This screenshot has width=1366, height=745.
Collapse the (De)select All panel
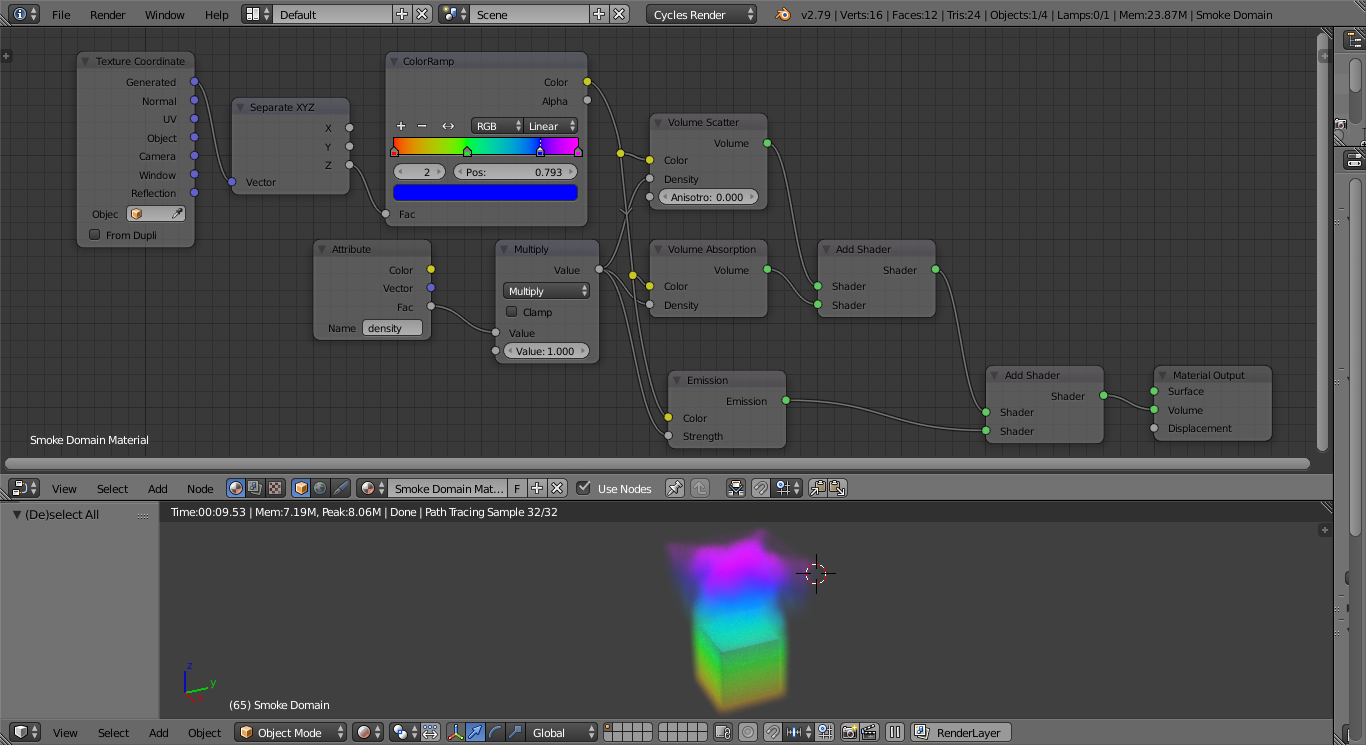pyautogui.click(x=17, y=514)
